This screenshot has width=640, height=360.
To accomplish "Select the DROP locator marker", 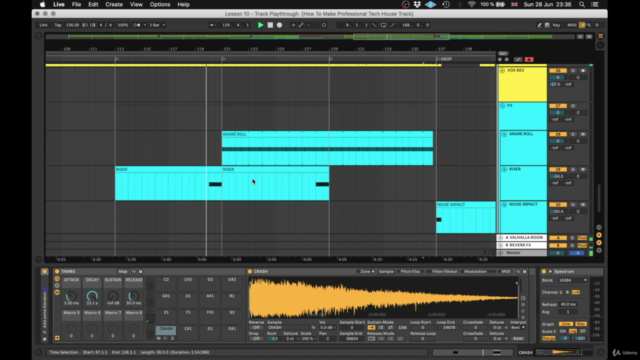I will [x=444, y=59].
